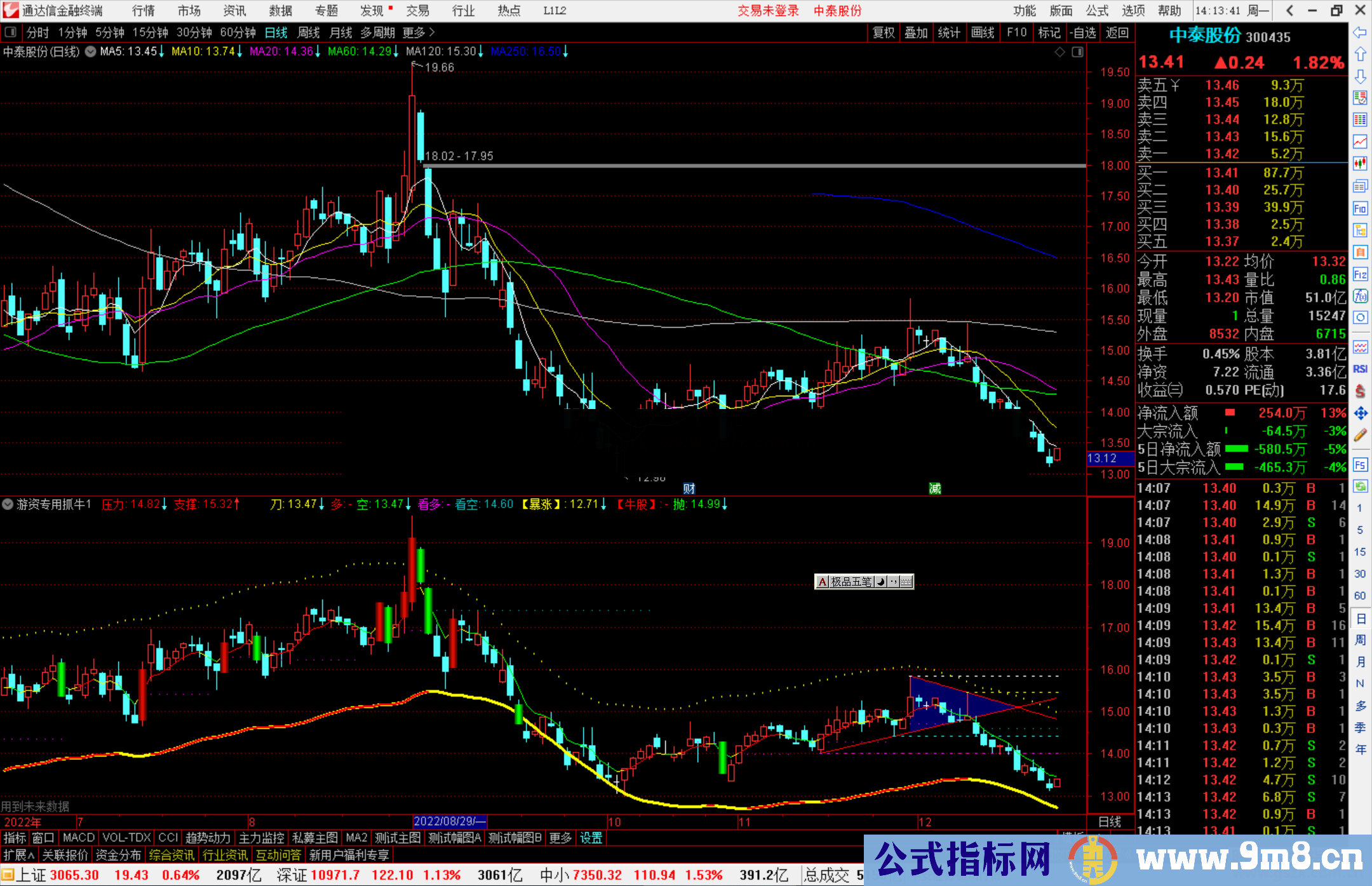Toggle checkmark icon next to 中泰股份(日线)

coord(91,51)
